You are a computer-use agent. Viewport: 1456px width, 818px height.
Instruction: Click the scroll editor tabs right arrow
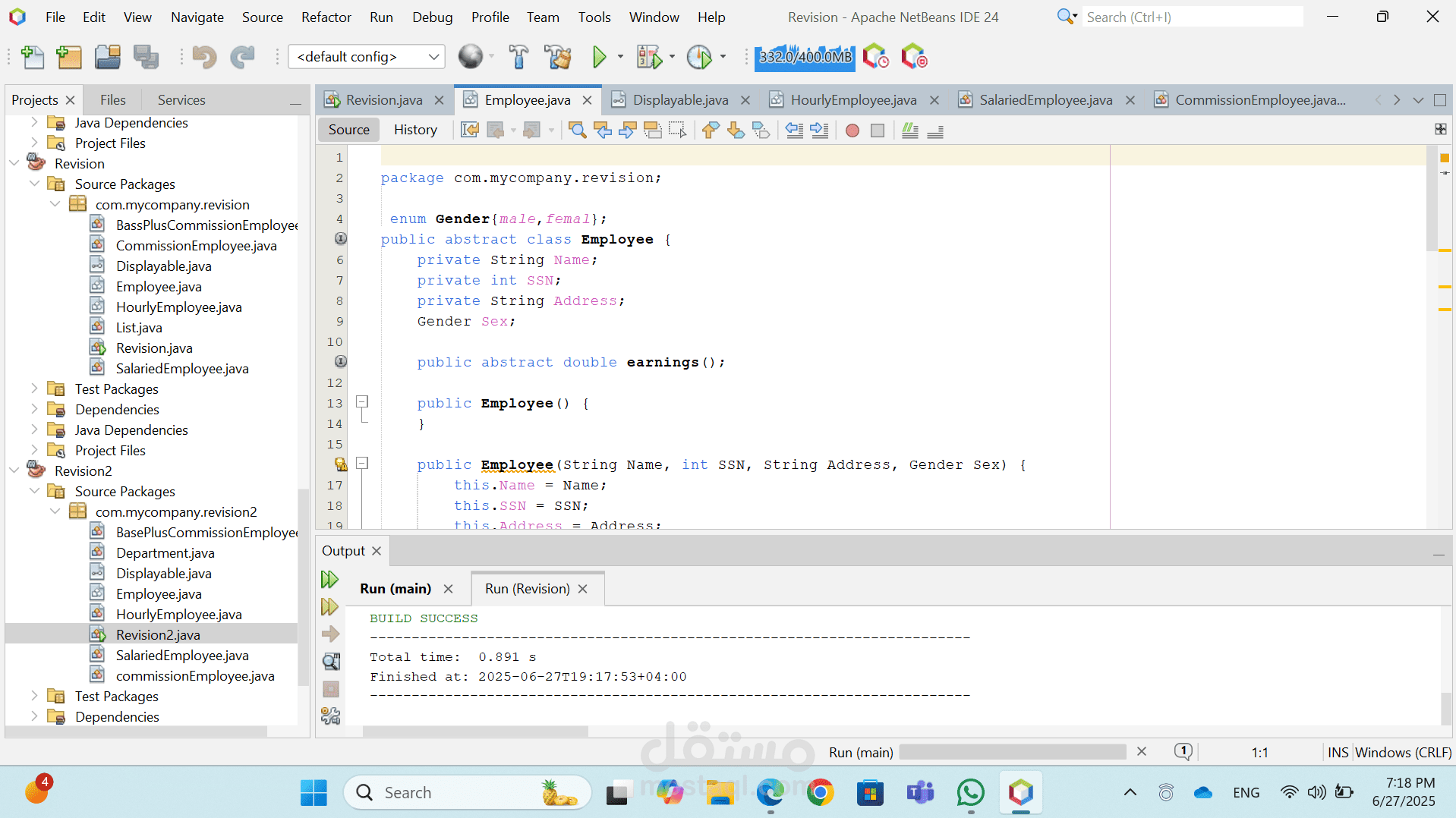(1397, 100)
